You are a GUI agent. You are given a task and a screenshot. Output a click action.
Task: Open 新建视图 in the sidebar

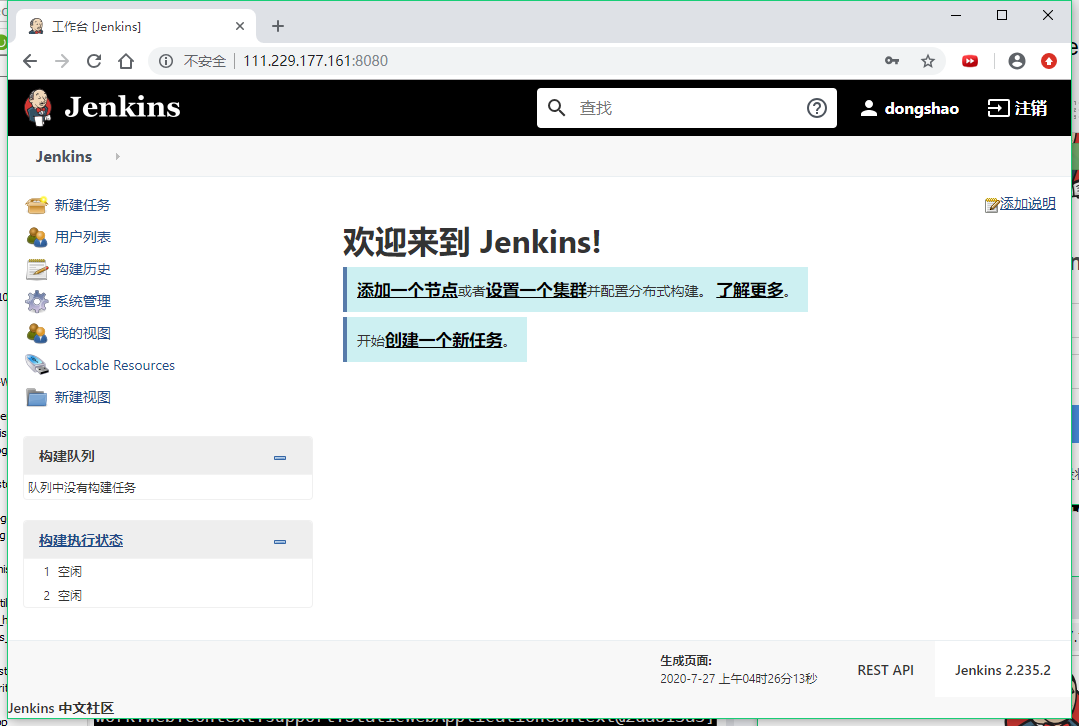83,397
